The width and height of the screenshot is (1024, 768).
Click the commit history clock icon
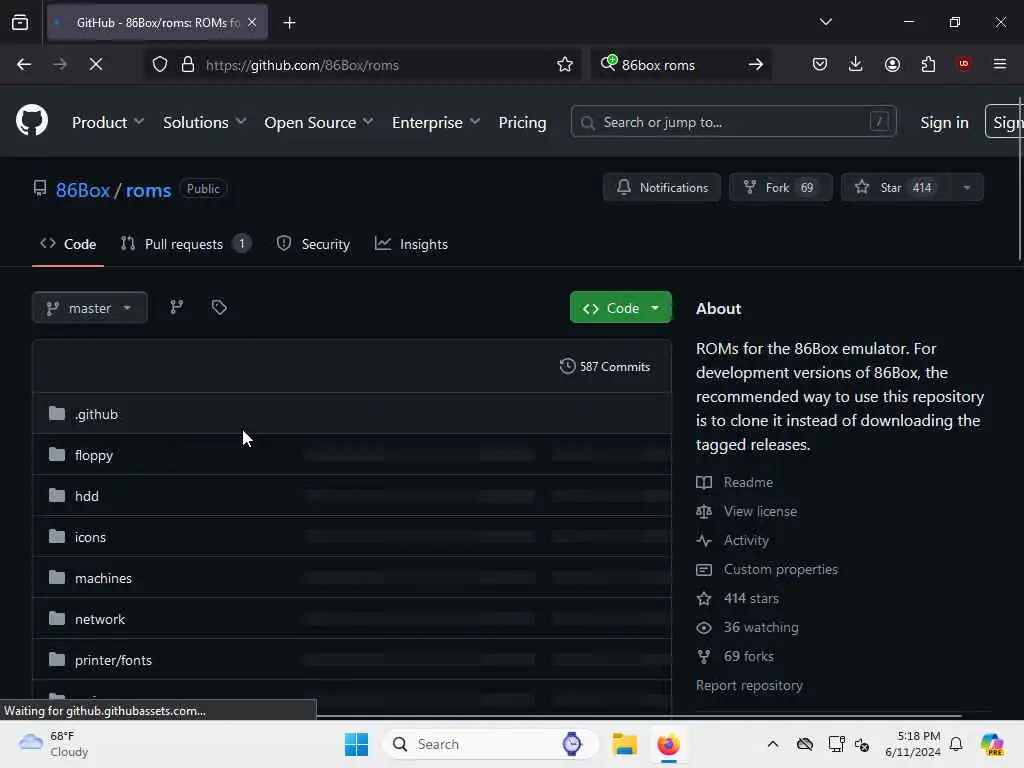click(x=568, y=366)
